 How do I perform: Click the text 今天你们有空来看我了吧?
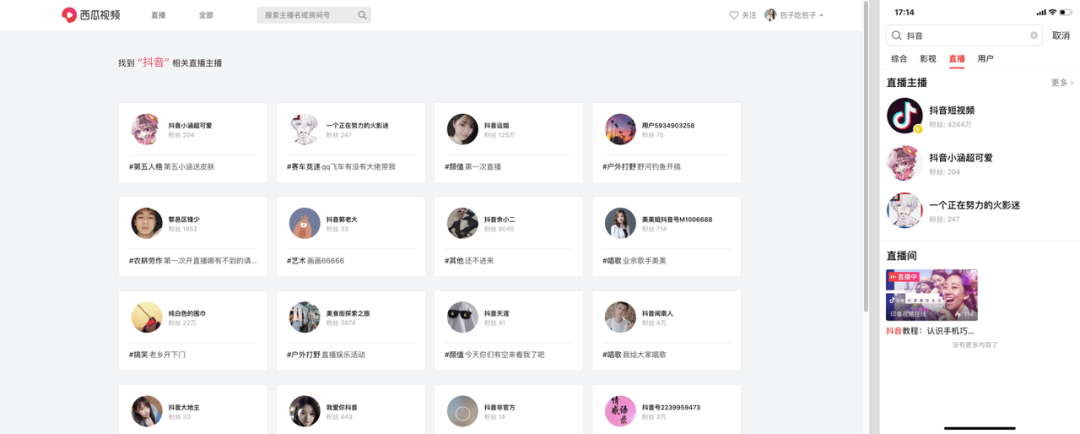505,354
